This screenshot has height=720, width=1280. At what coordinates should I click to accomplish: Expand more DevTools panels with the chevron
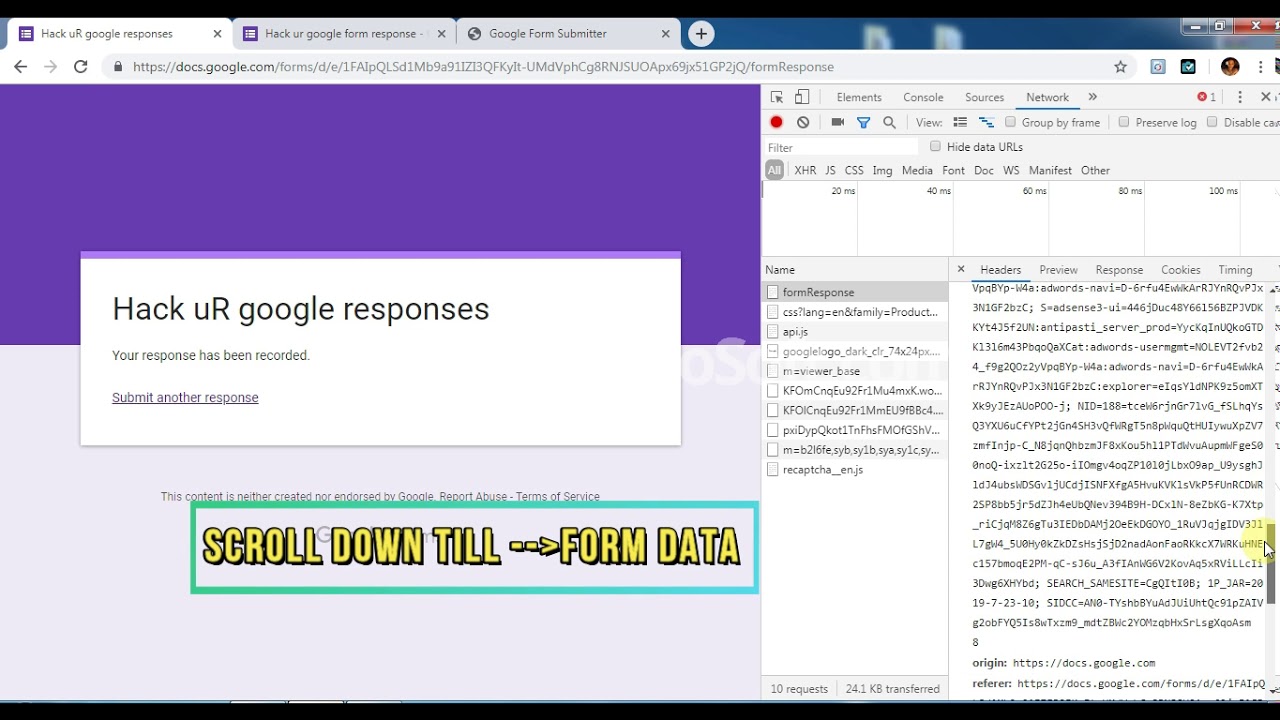(1092, 97)
